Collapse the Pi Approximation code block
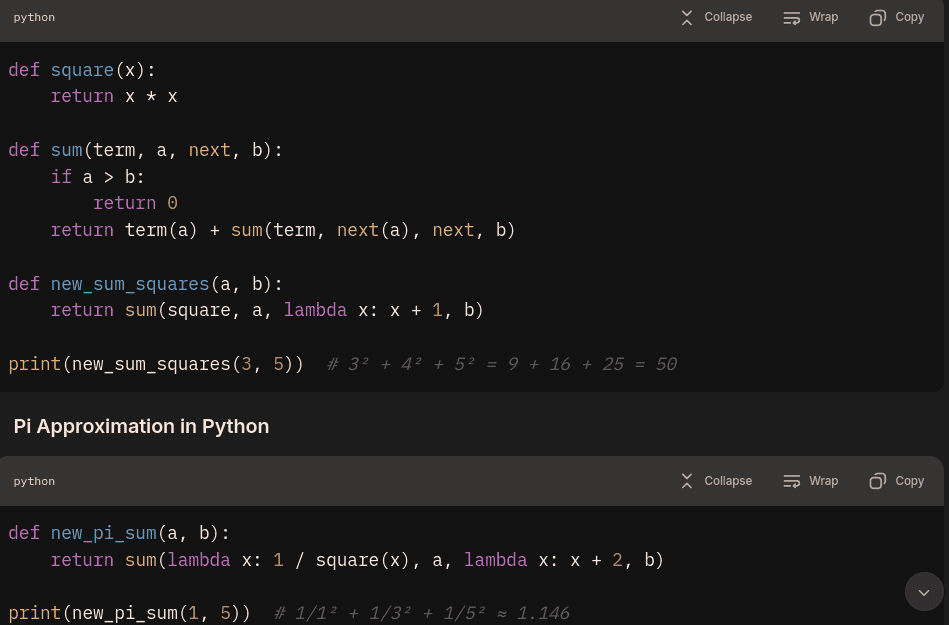This screenshot has width=949, height=625. tap(716, 481)
